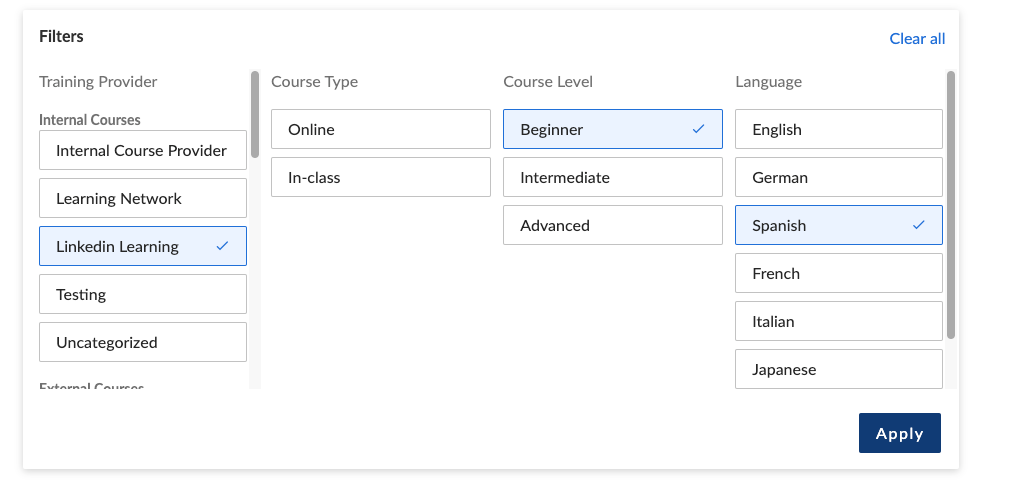Choose English language filter
The width and height of the screenshot is (1035, 486).
[x=838, y=129]
